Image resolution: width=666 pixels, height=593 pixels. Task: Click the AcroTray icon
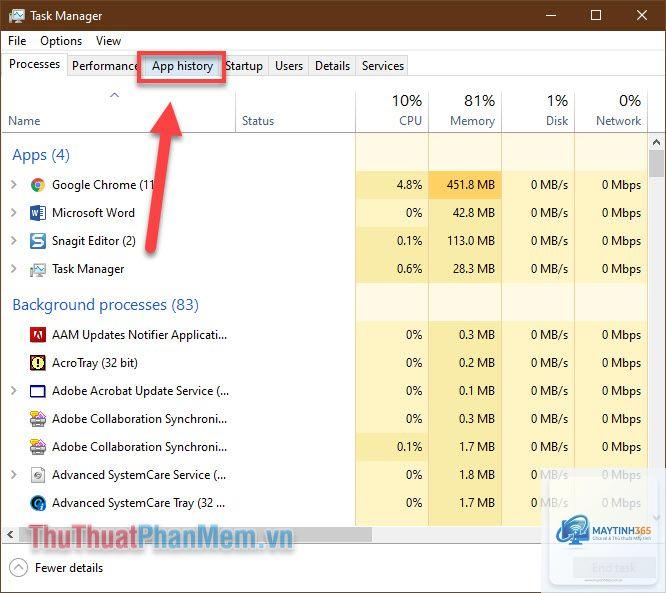tap(38, 363)
